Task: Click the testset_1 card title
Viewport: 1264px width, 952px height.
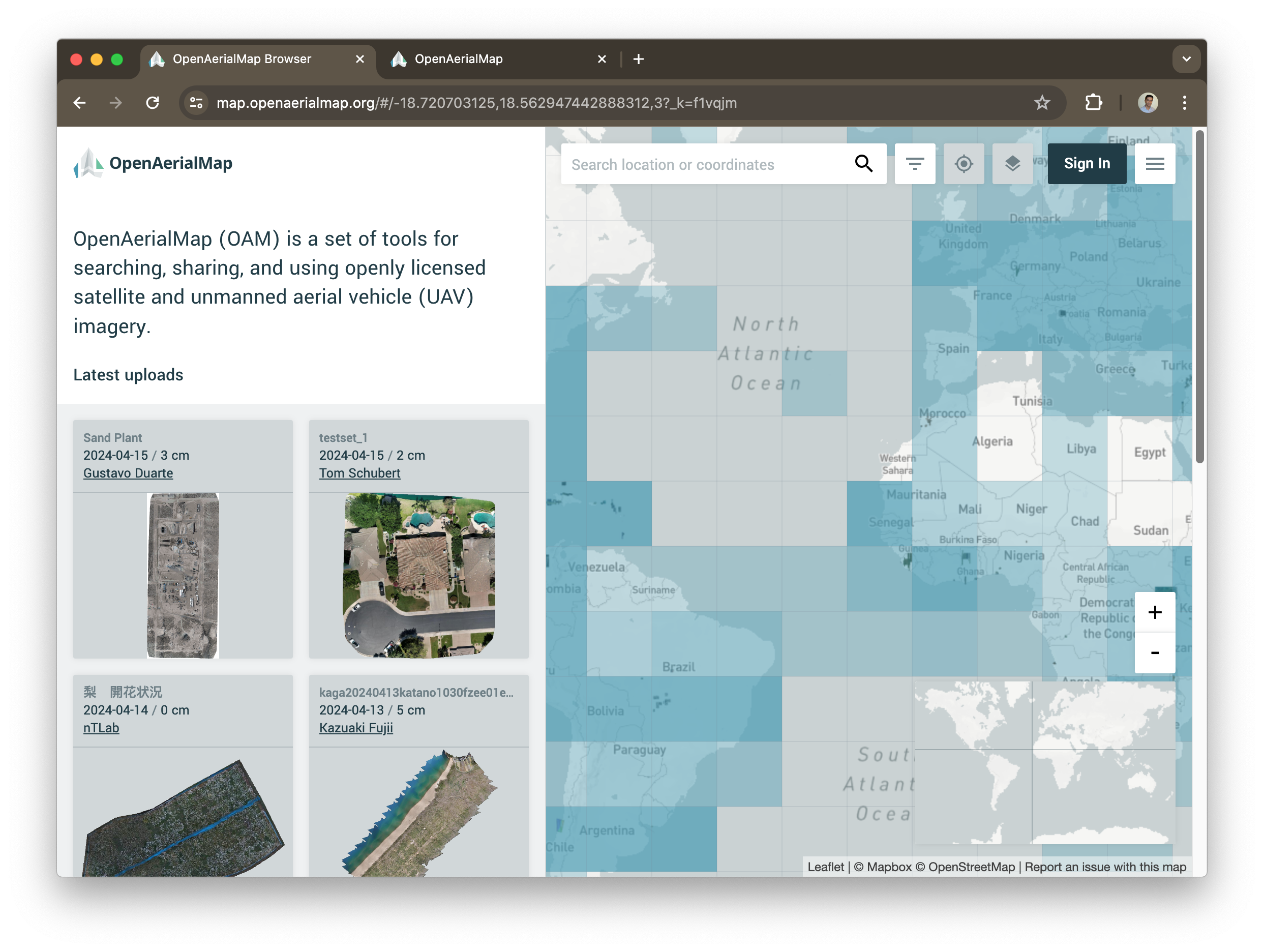Action: click(x=343, y=438)
